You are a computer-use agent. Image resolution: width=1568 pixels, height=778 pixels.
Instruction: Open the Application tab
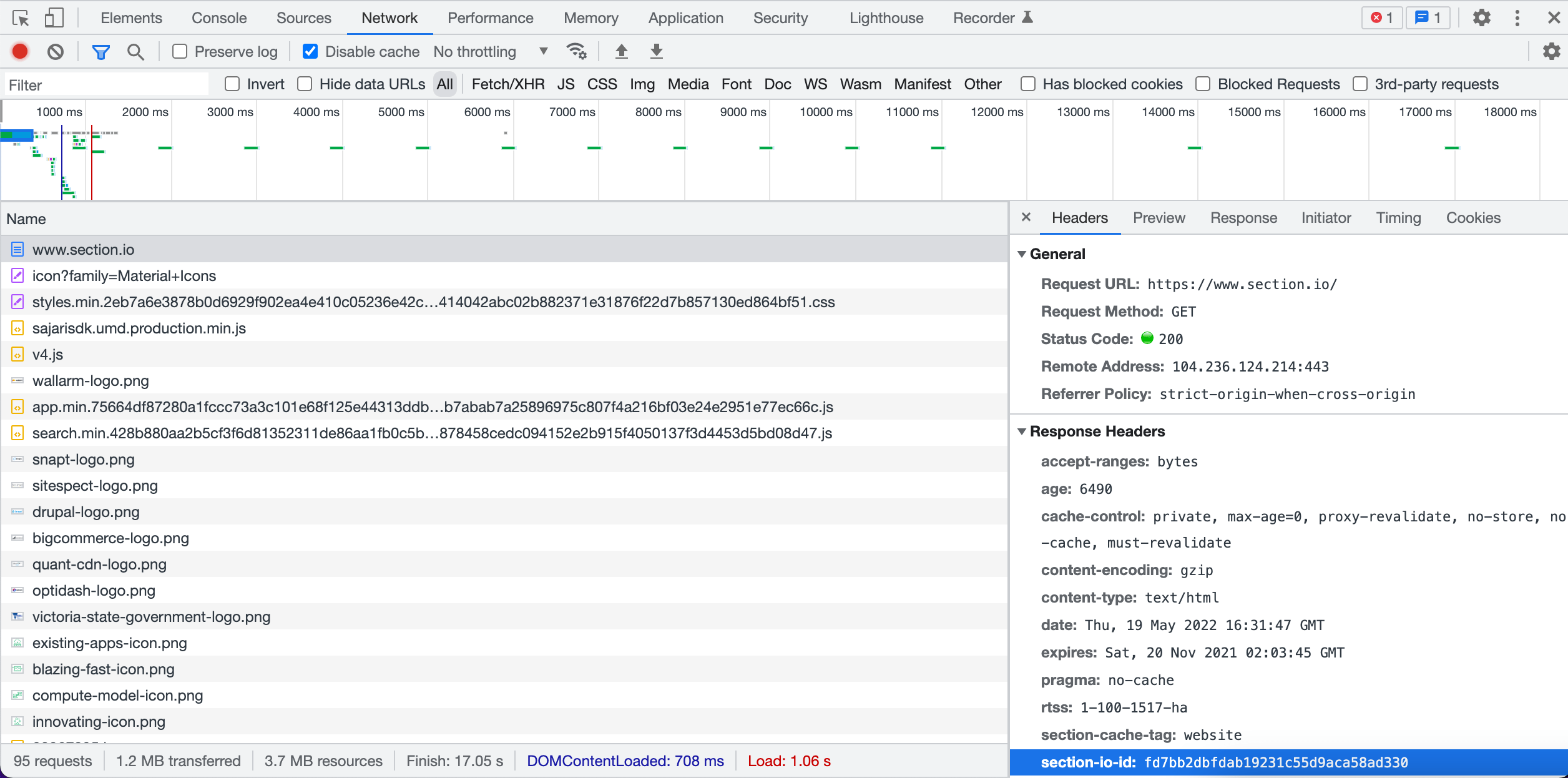686,17
